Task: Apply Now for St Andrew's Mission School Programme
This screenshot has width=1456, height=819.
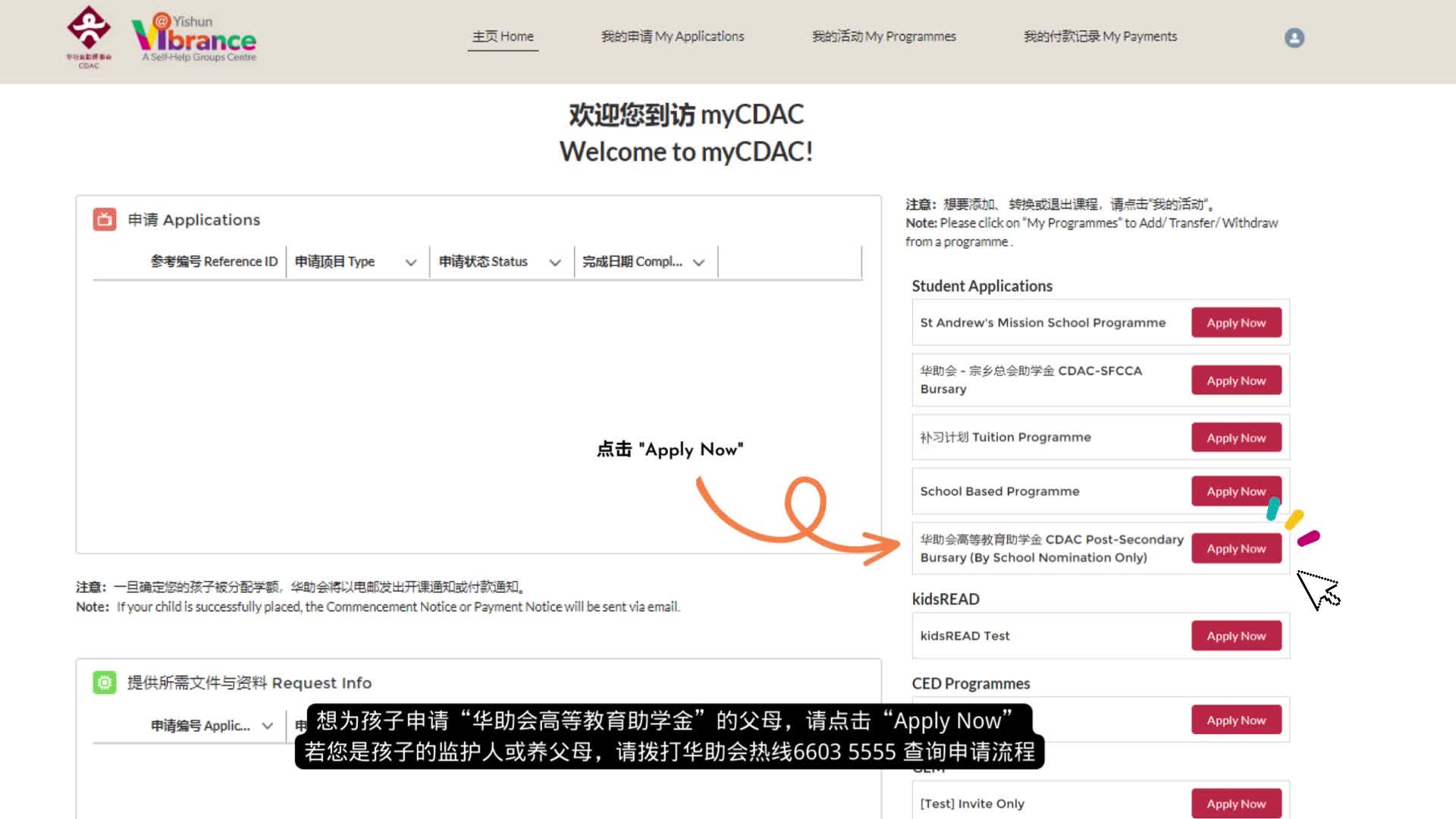Action: 1236,322
